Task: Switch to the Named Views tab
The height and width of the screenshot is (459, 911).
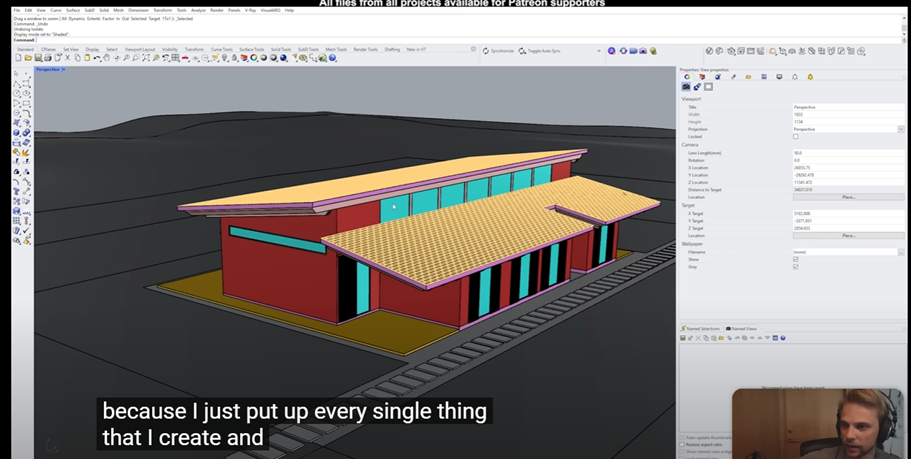Action: [741, 329]
